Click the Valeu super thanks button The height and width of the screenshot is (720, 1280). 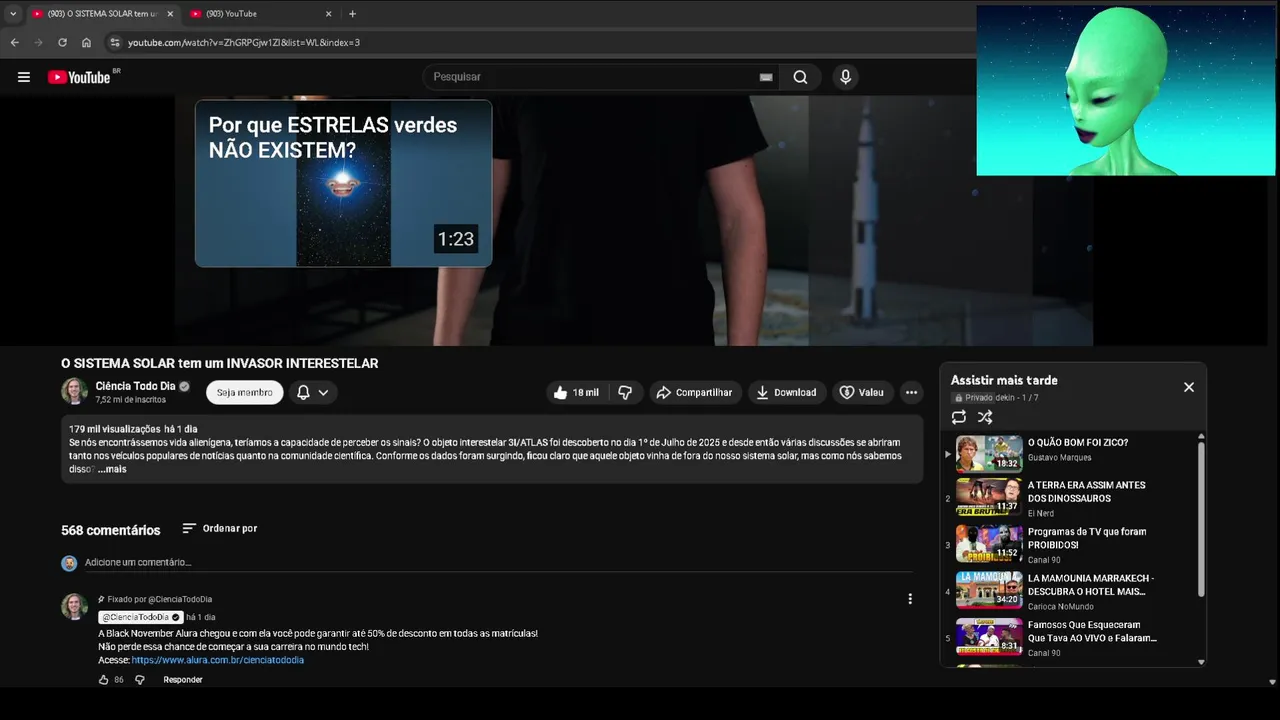861,393
